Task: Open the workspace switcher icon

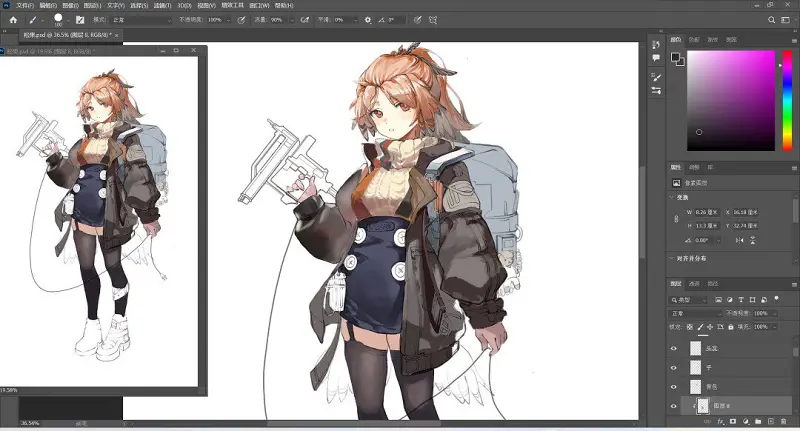Action: coord(786,20)
